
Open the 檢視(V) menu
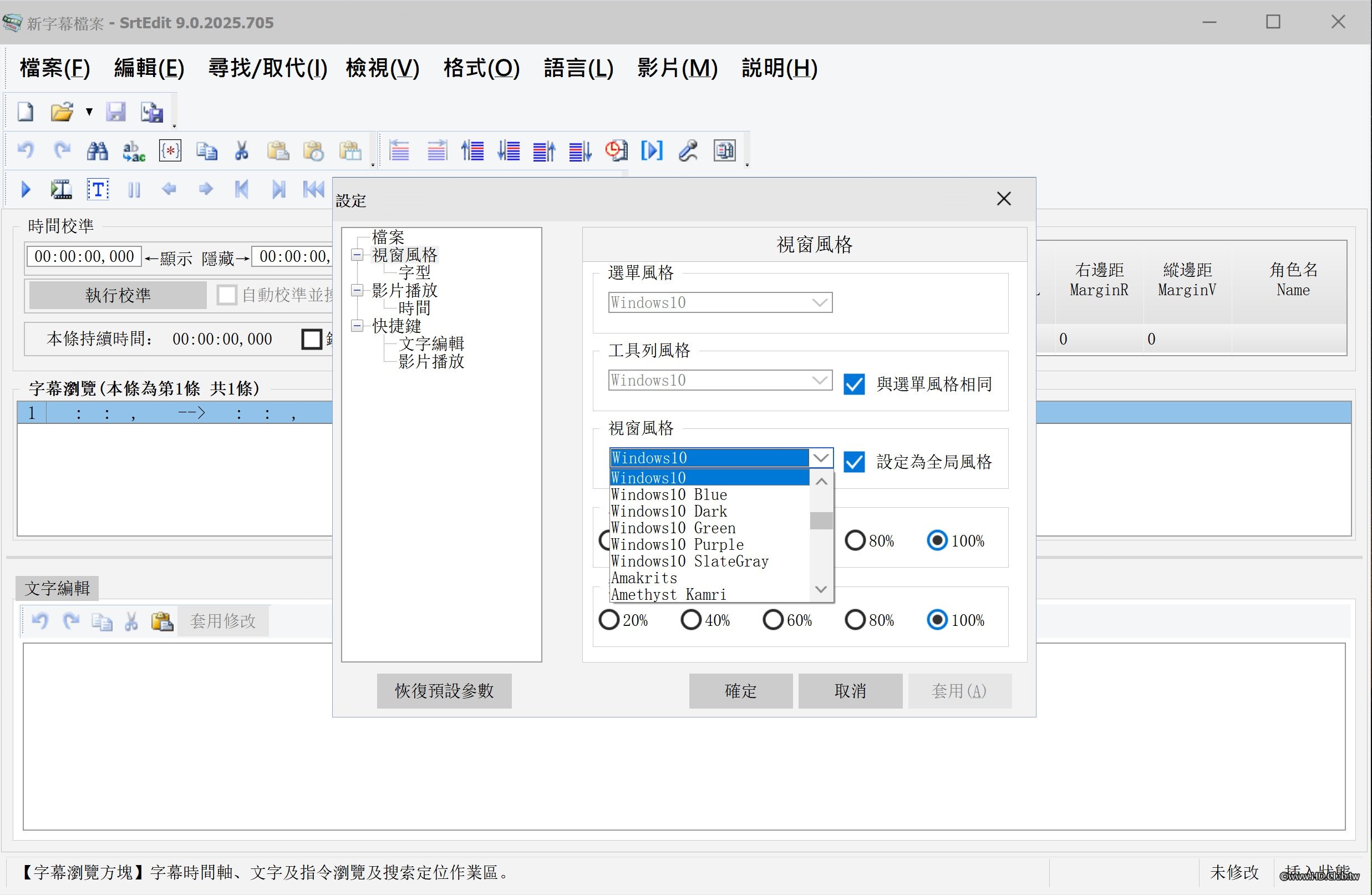pyautogui.click(x=383, y=68)
